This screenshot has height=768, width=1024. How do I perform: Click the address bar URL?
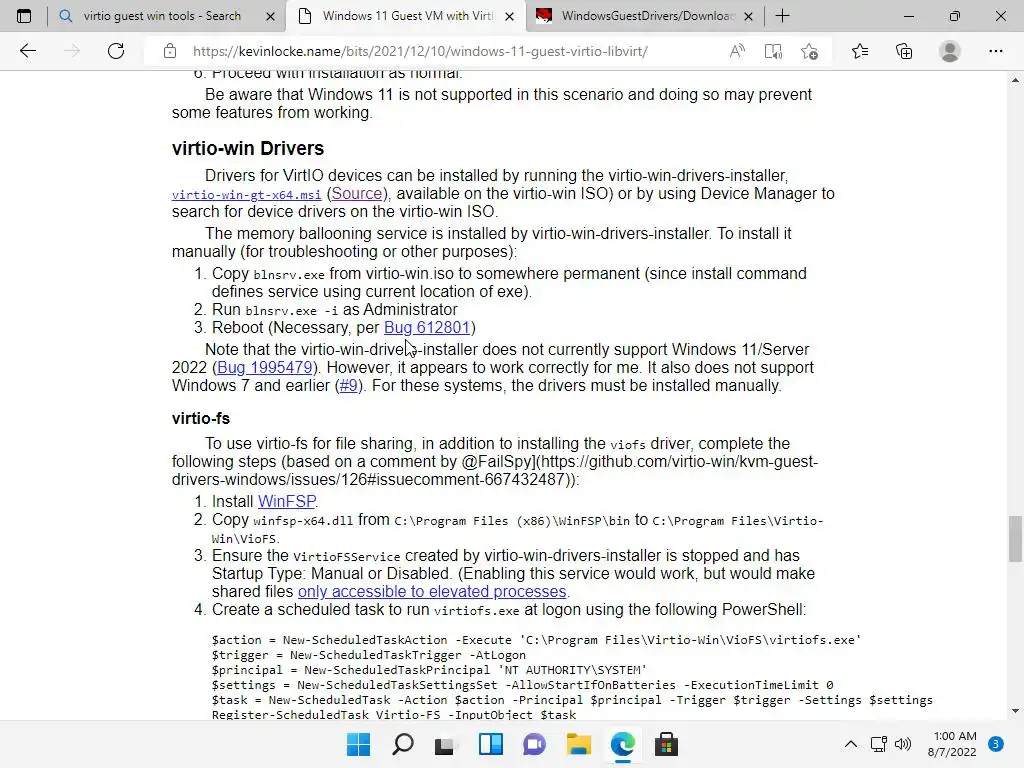(x=420, y=51)
